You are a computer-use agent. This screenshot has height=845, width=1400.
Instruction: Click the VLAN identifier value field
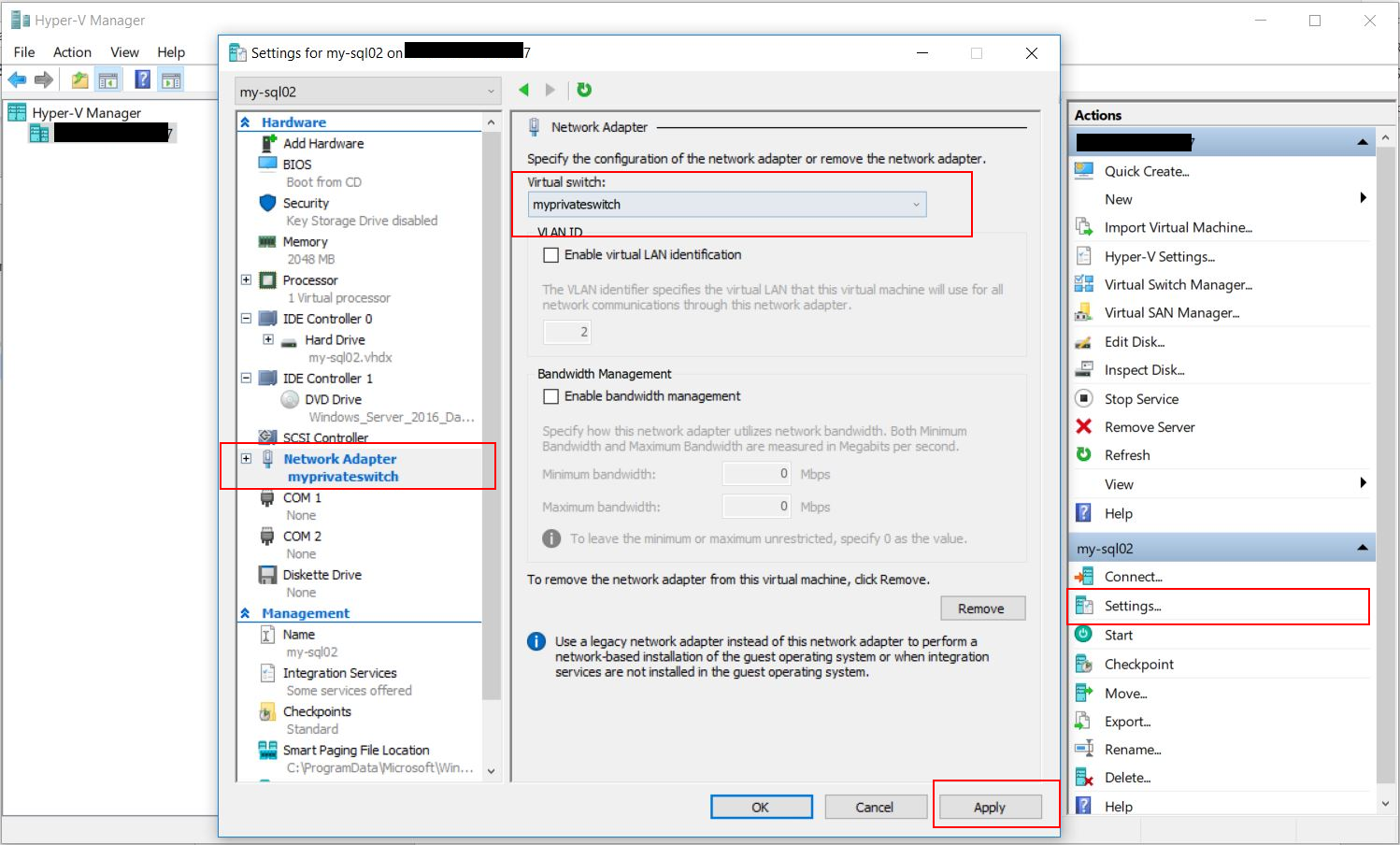point(566,332)
